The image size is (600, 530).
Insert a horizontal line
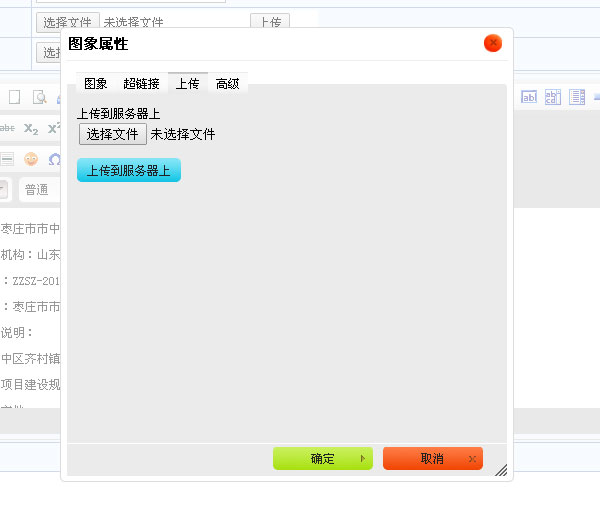(7, 159)
